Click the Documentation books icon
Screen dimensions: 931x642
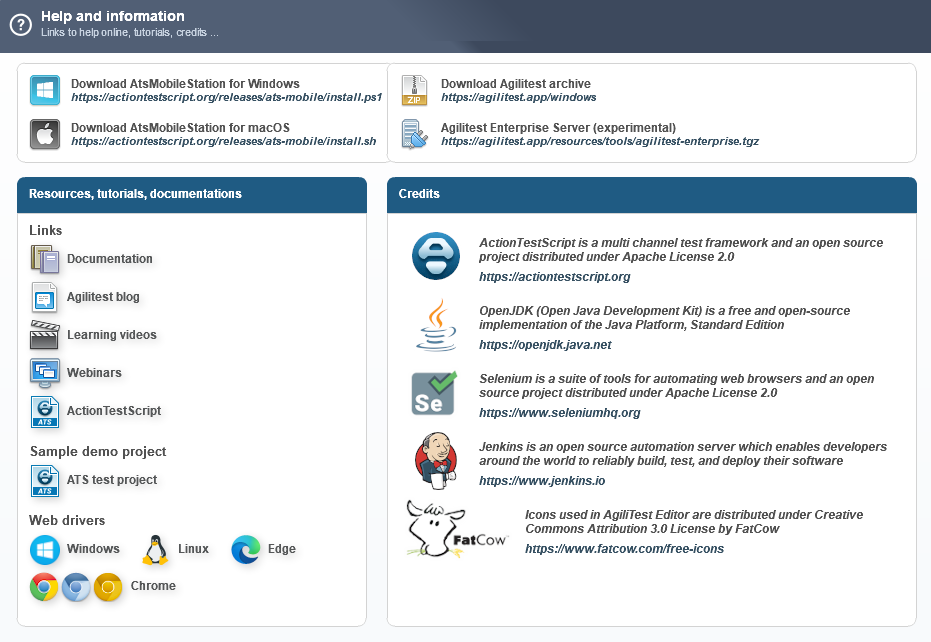coord(45,259)
